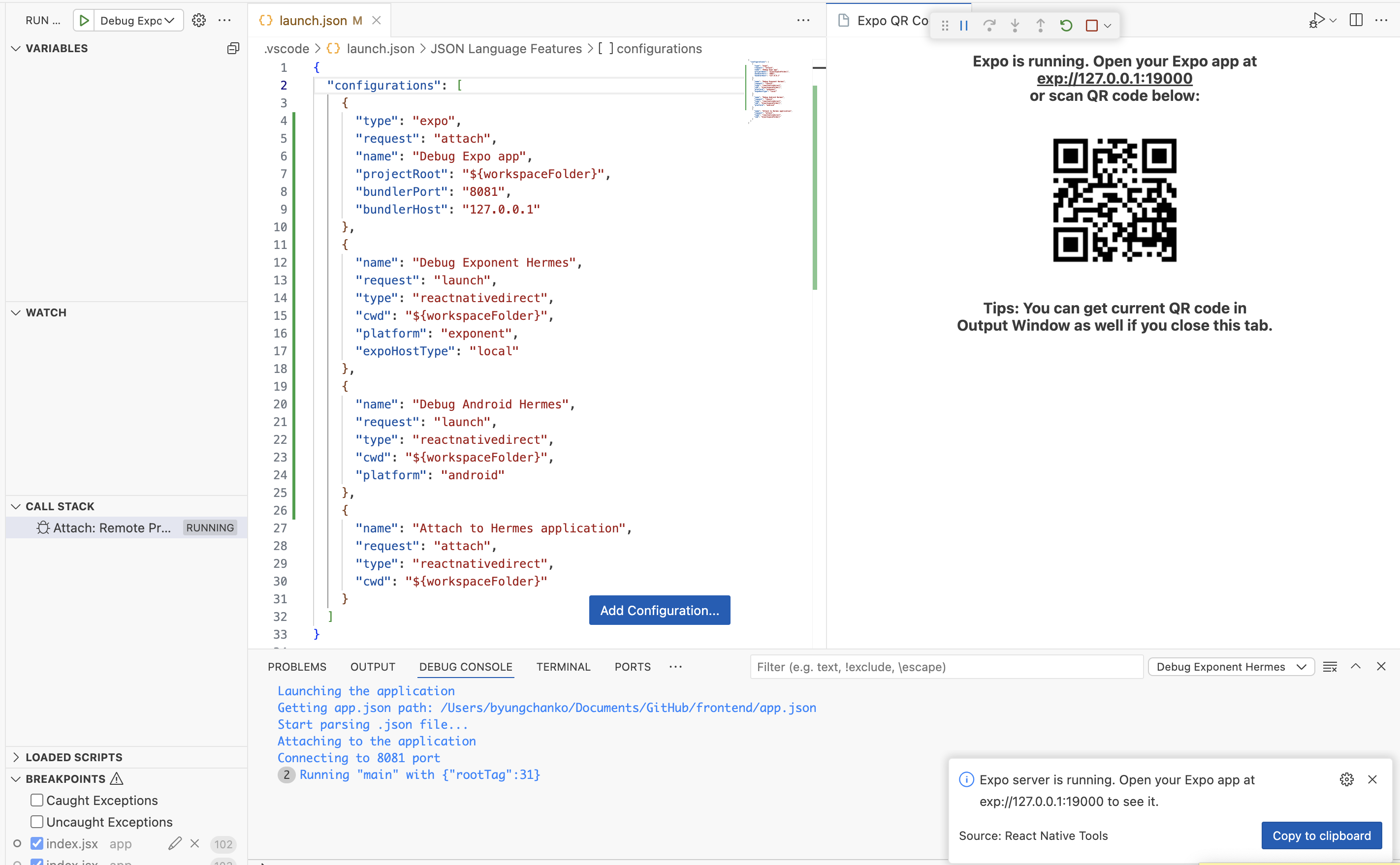Click the Step Into debug icon

1015,26
